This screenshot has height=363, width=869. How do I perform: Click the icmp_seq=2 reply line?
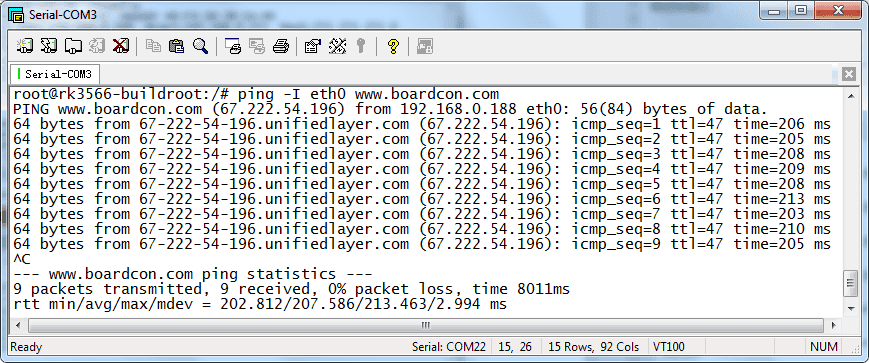(x=422, y=139)
